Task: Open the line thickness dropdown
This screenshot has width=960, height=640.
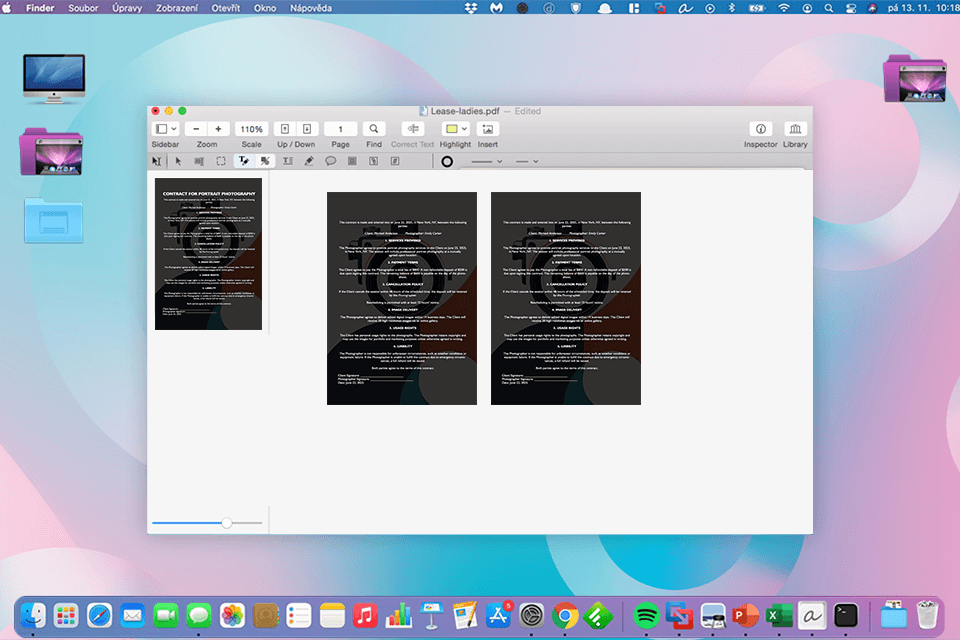Action: [x=487, y=162]
